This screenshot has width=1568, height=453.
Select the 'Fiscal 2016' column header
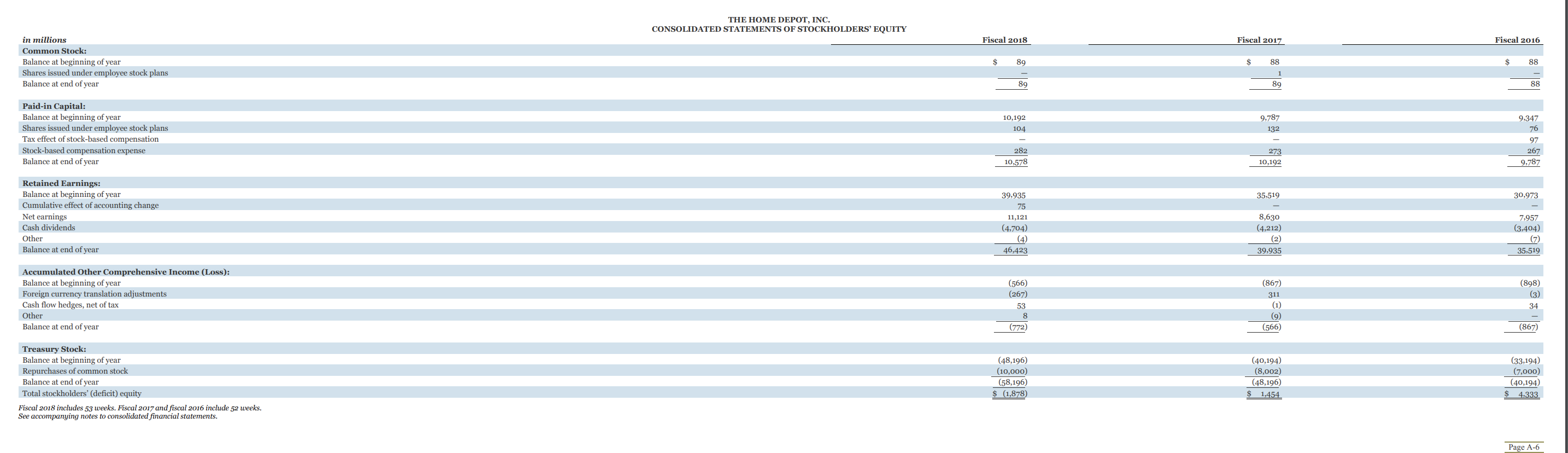coord(1517,40)
